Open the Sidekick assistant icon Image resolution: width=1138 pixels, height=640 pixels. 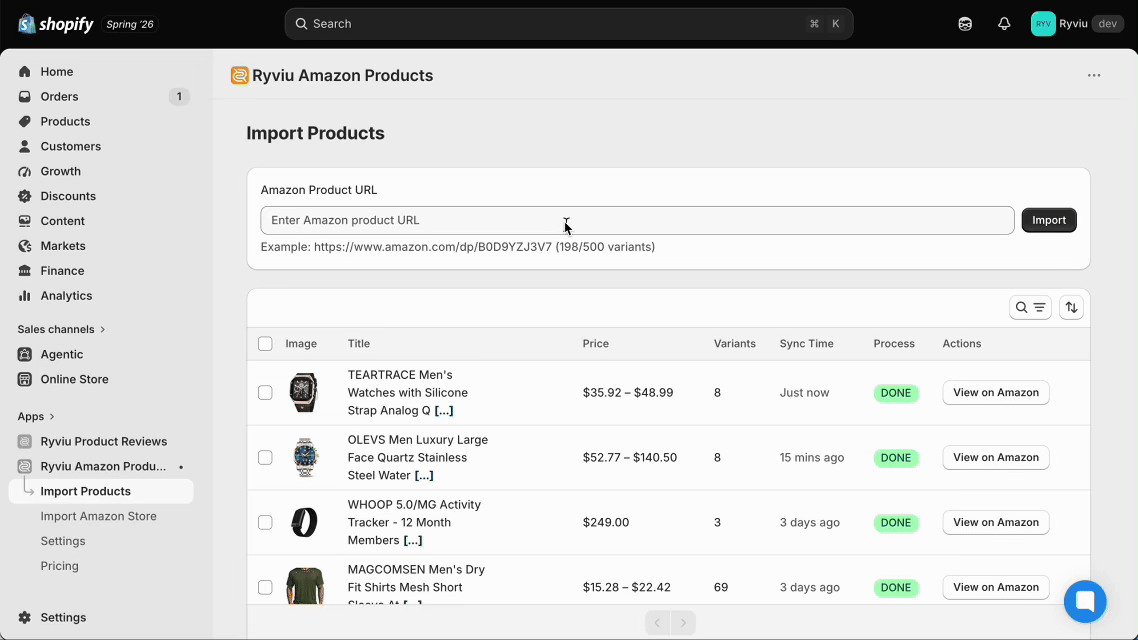(965, 24)
